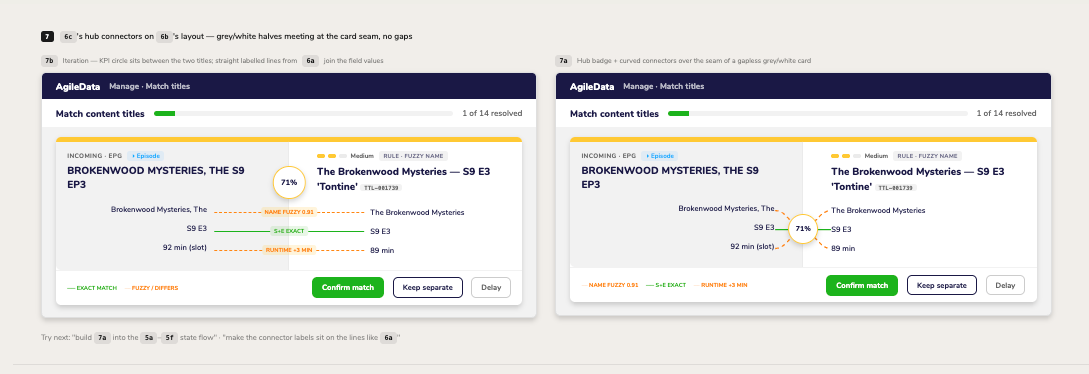Viewport: 1089px width, 374px height.
Task: Click the Manage · Match titles breadcrumb in 7a
Action: pos(663,87)
